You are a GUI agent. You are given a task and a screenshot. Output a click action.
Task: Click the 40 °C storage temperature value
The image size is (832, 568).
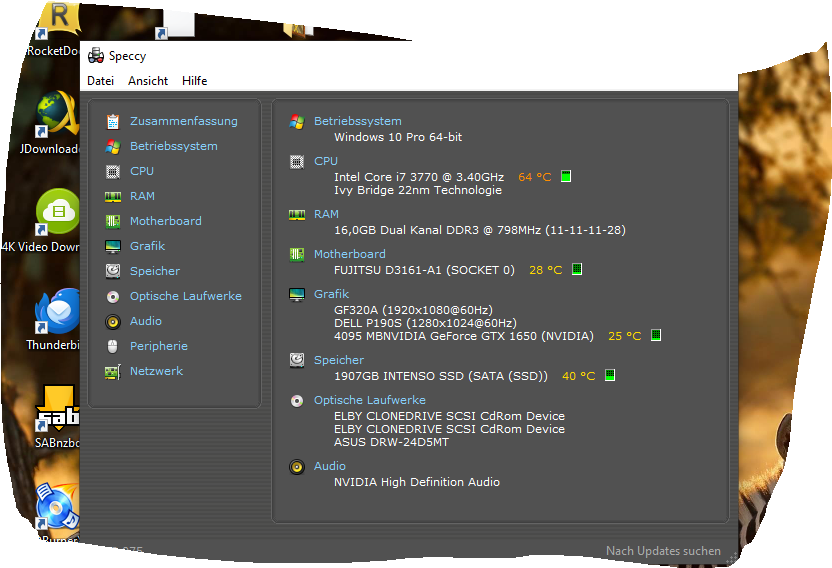(578, 376)
